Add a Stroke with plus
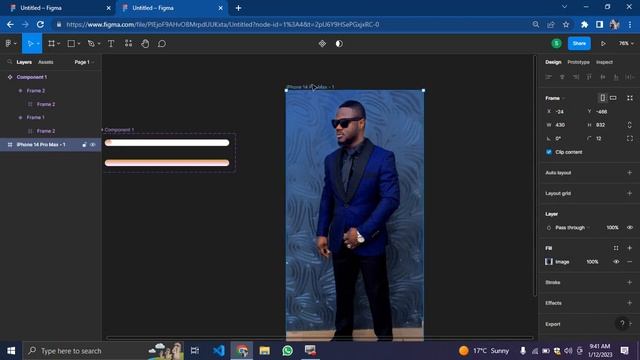The height and width of the screenshot is (360, 640). [629, 282]
